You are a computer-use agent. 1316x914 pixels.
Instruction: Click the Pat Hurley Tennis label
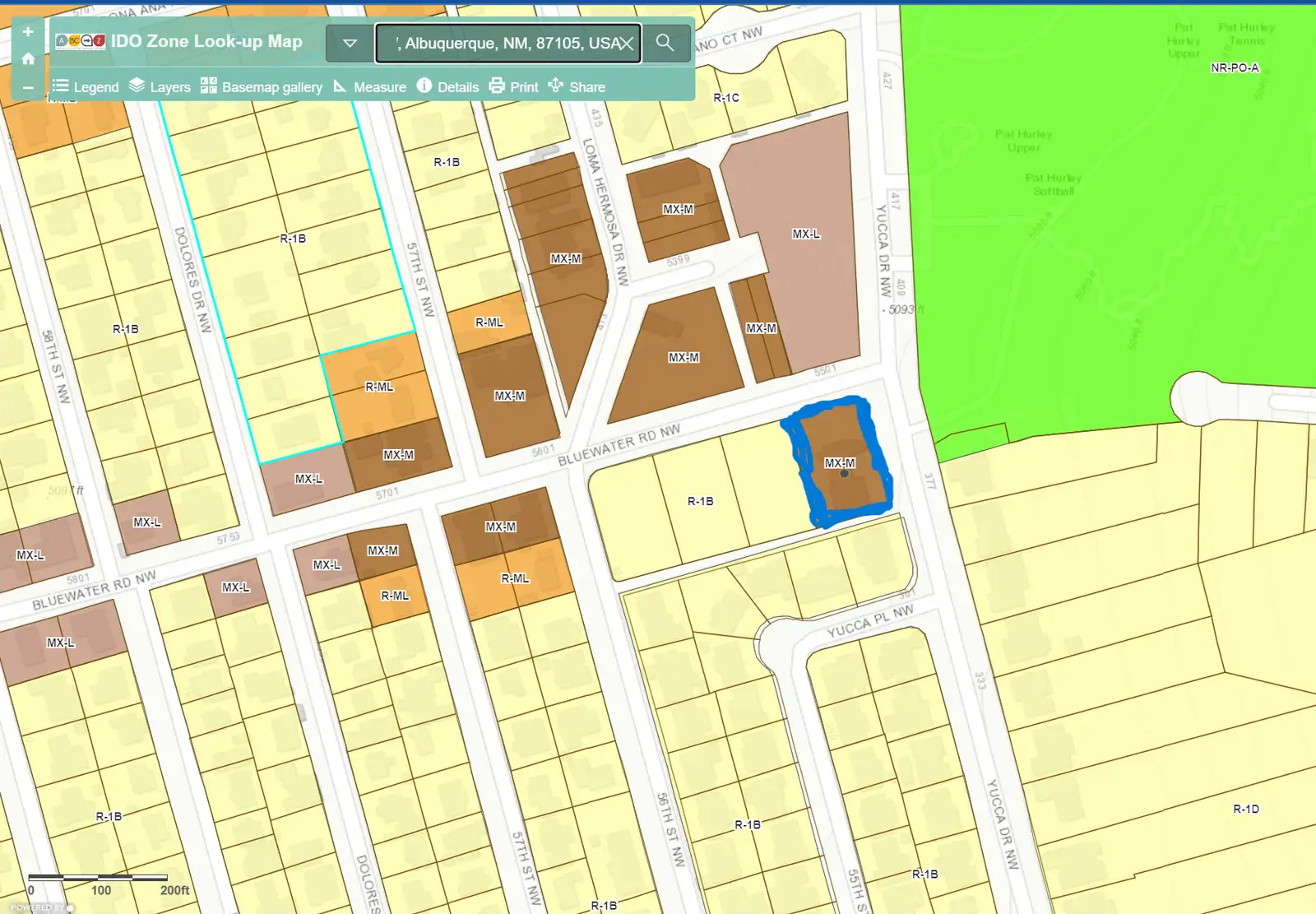1247,34
